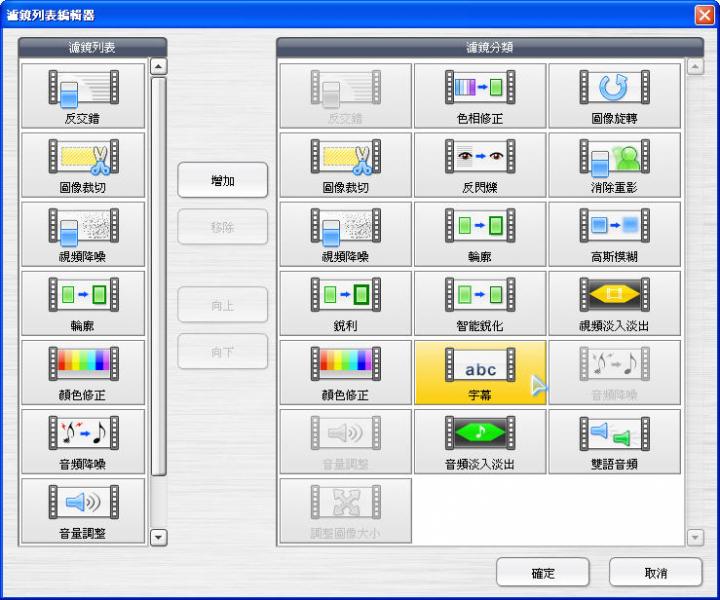The image size is (720, 600).
Task: Click the greyed 音量調整 category tile
Action: point(345,442)
